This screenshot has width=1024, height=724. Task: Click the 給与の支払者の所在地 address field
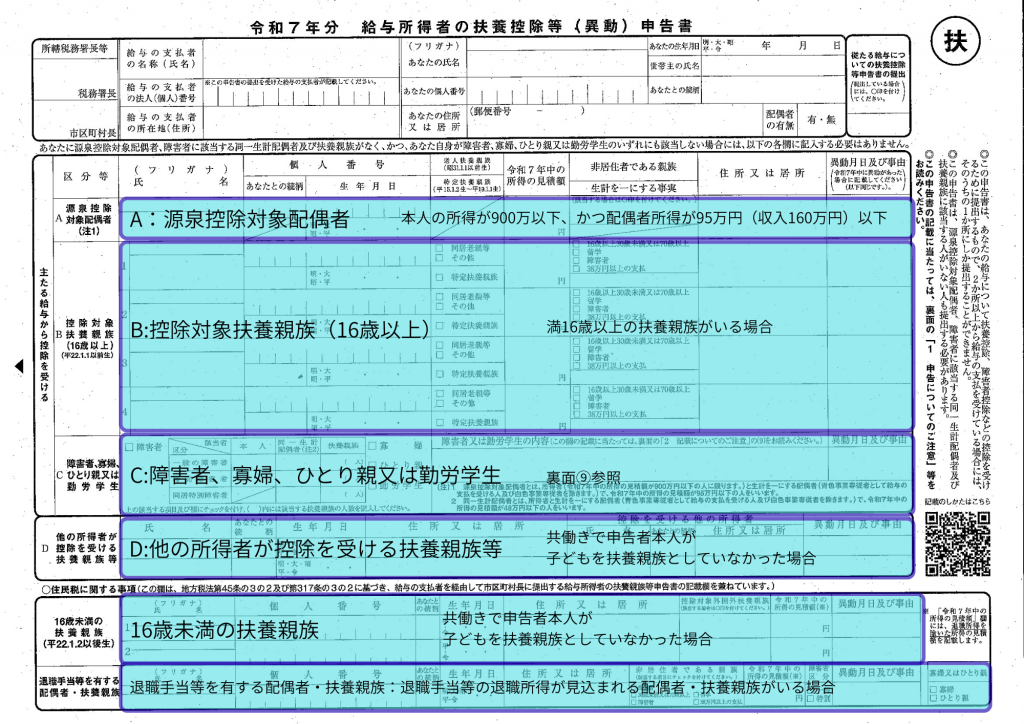tap(300, 122)
